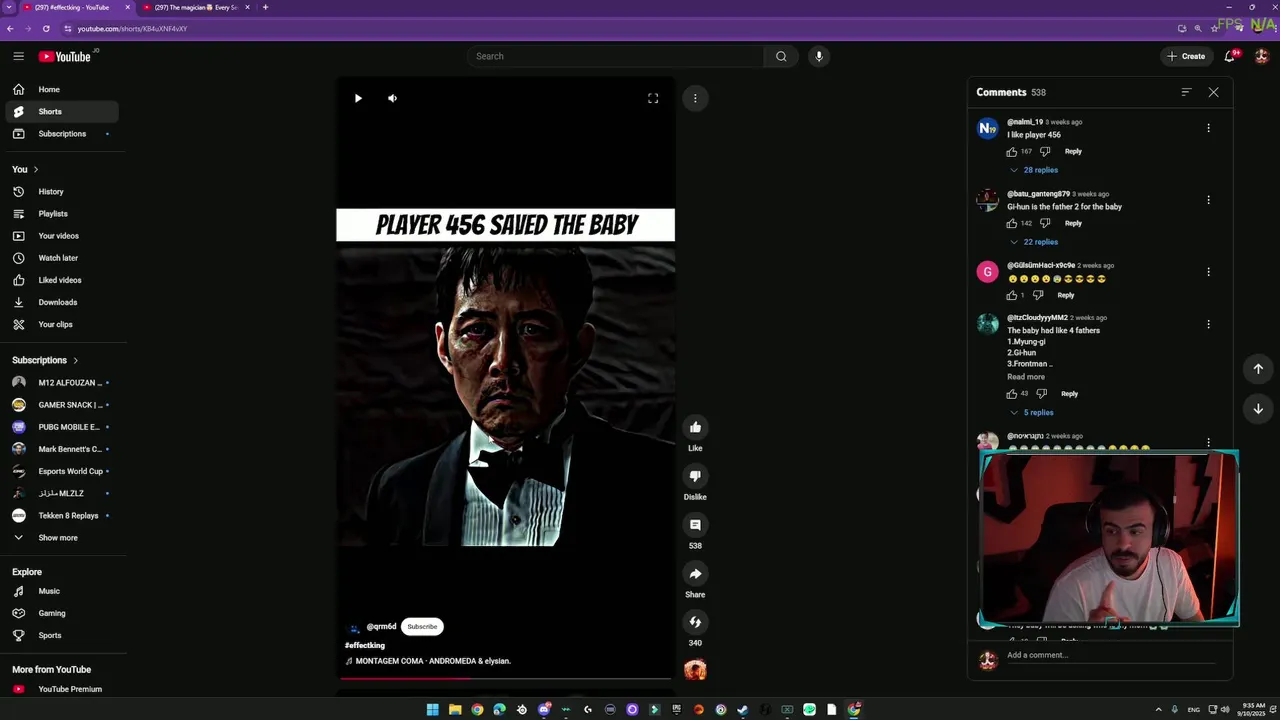1280x720 pixels.
Task: Start voice search with the microphone
Action: click(819, 56)
